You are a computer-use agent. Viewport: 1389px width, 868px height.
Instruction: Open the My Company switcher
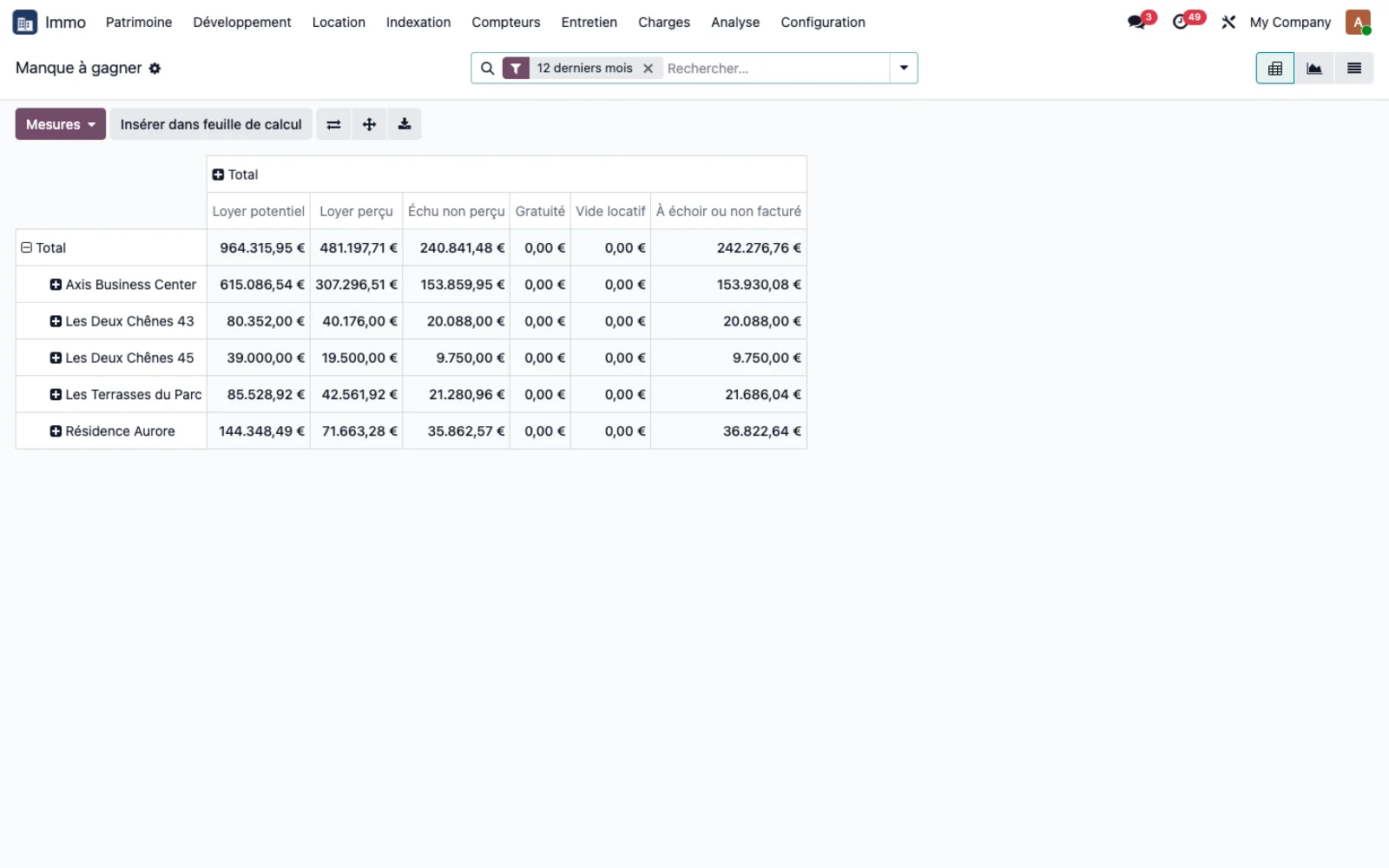click(1290, 23)
